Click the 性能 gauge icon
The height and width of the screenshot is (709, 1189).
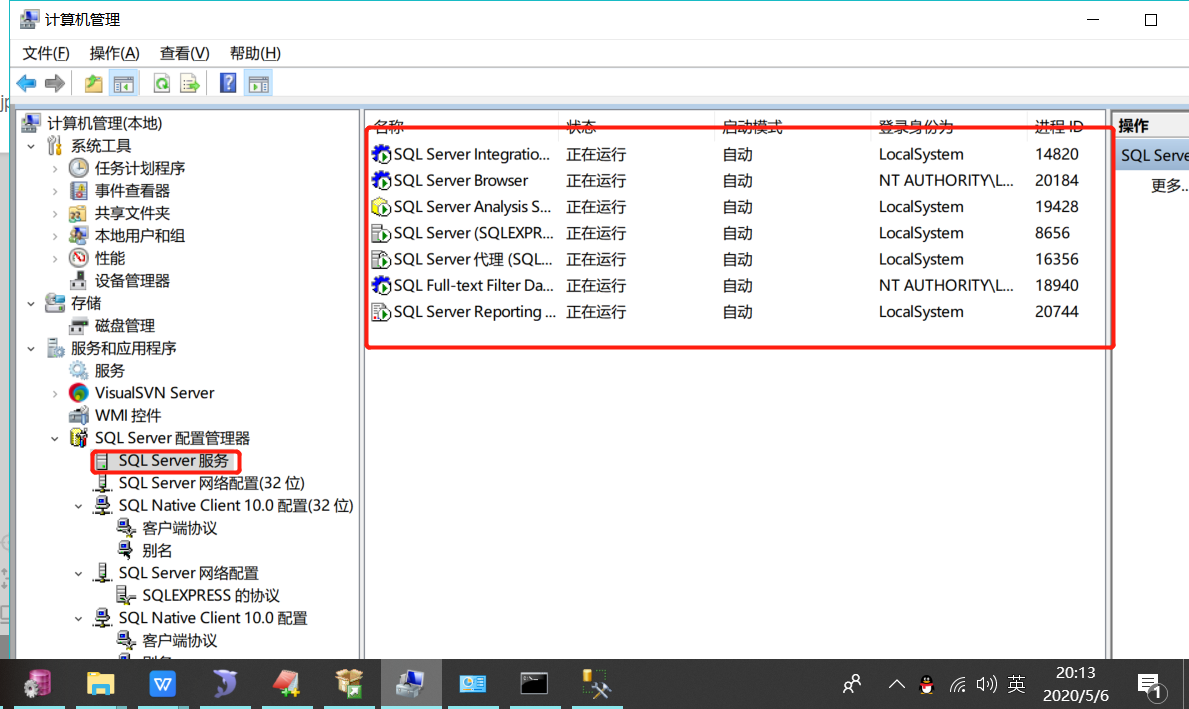point(78,258)
